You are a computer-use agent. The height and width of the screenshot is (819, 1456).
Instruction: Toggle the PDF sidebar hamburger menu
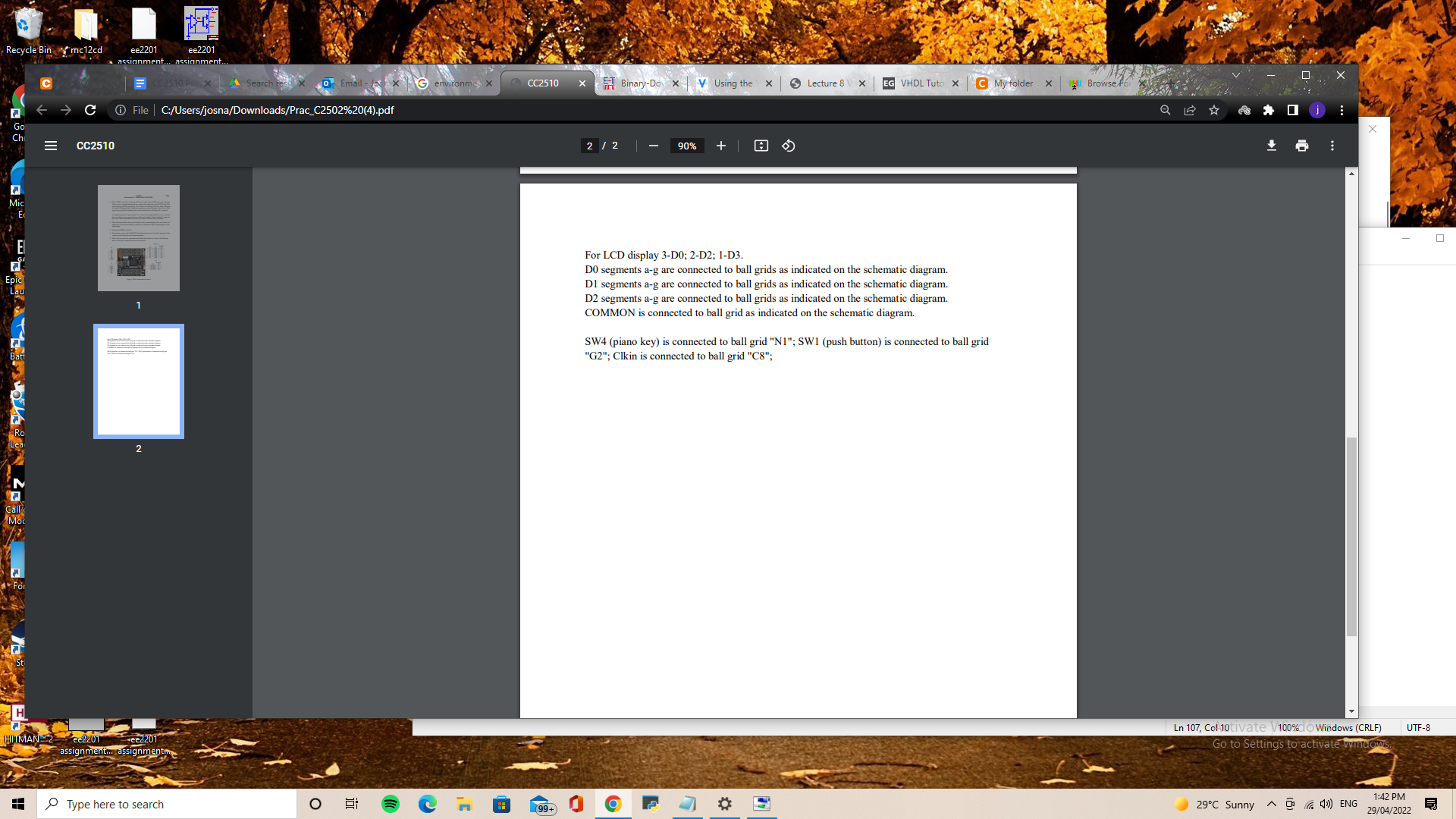pos(51,146)
